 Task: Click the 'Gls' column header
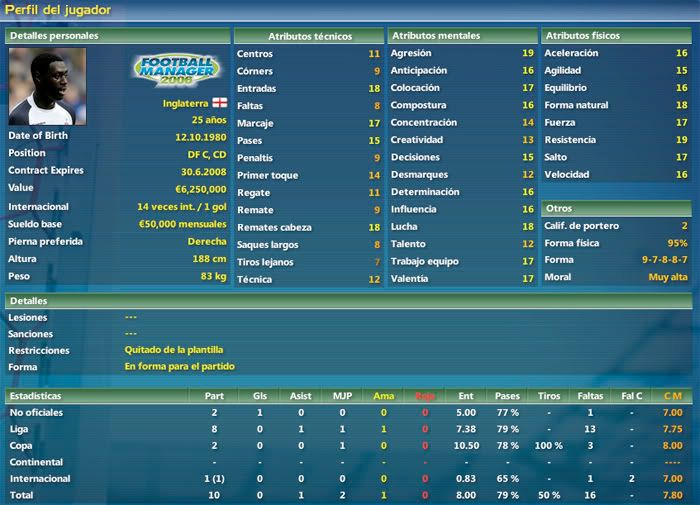[x=260, y=396]
